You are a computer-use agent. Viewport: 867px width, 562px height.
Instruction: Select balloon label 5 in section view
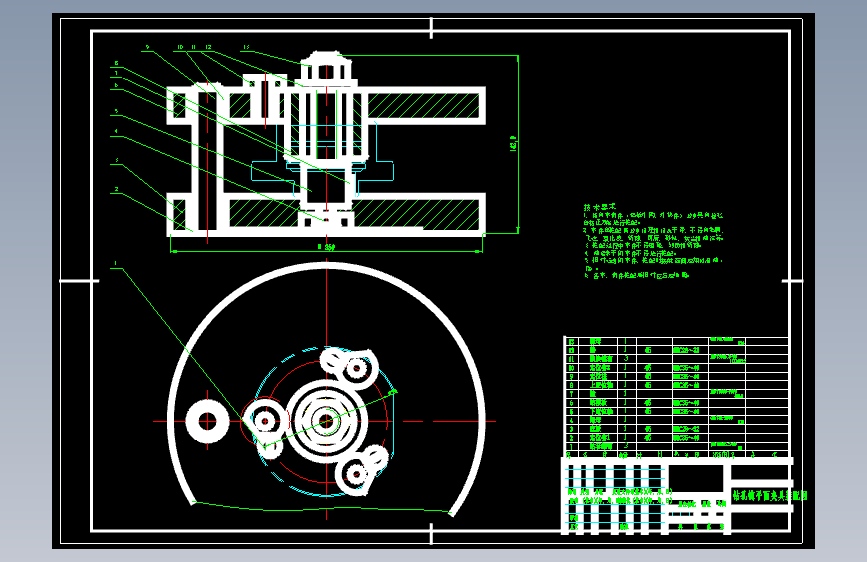[x=117, y=111]
